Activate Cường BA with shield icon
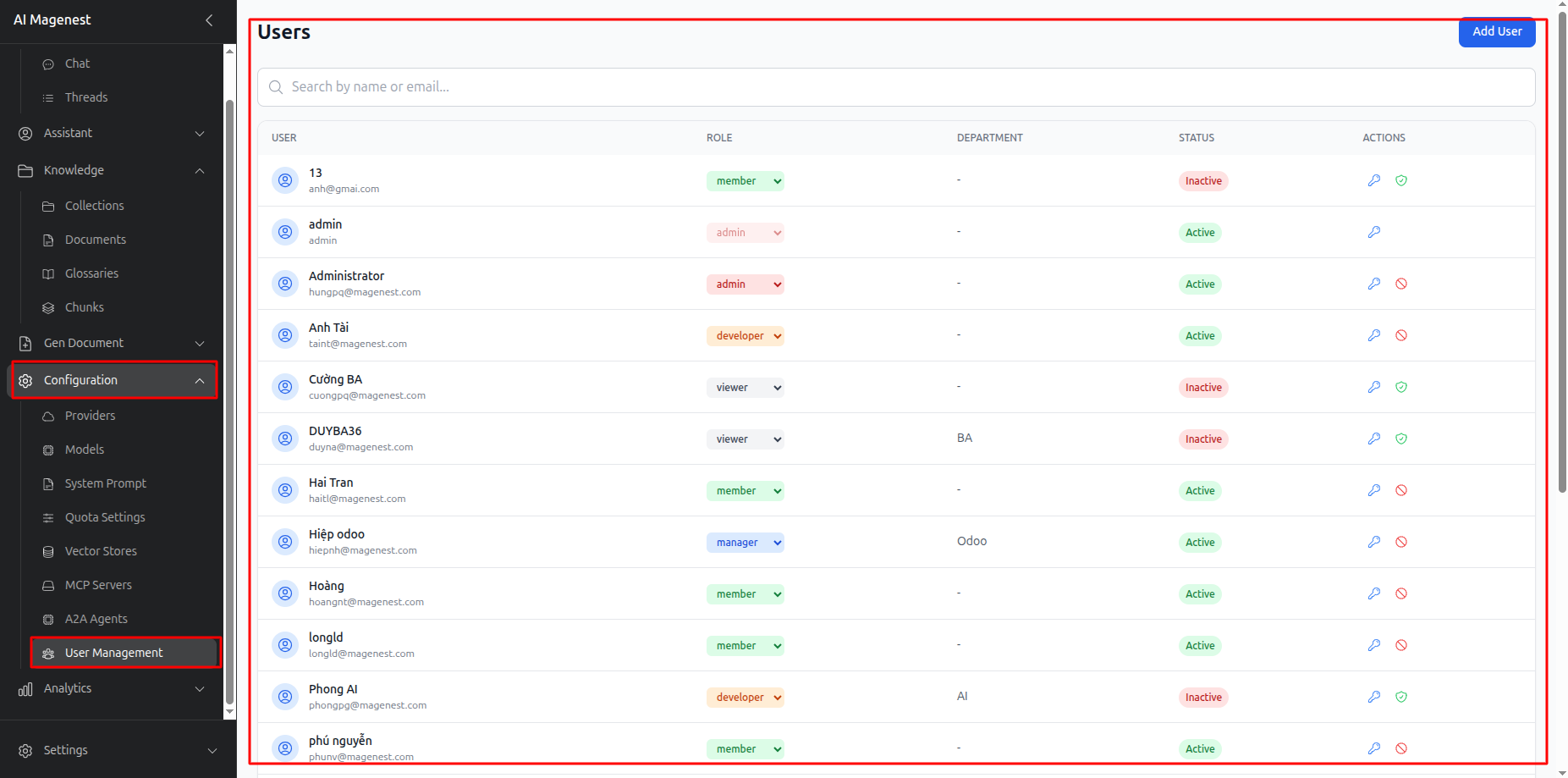The height and width of the screenshot is (778, 1568). [x=1401, y=387]
